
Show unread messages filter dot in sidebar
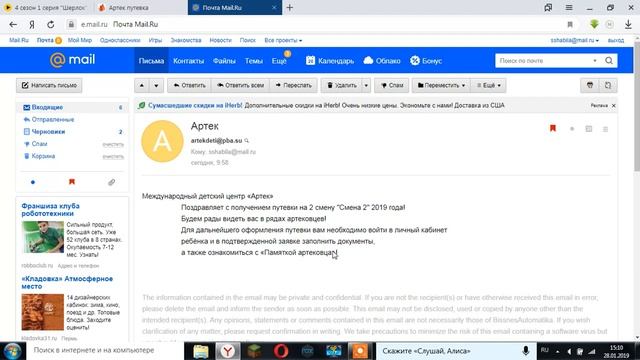(33, 182)
